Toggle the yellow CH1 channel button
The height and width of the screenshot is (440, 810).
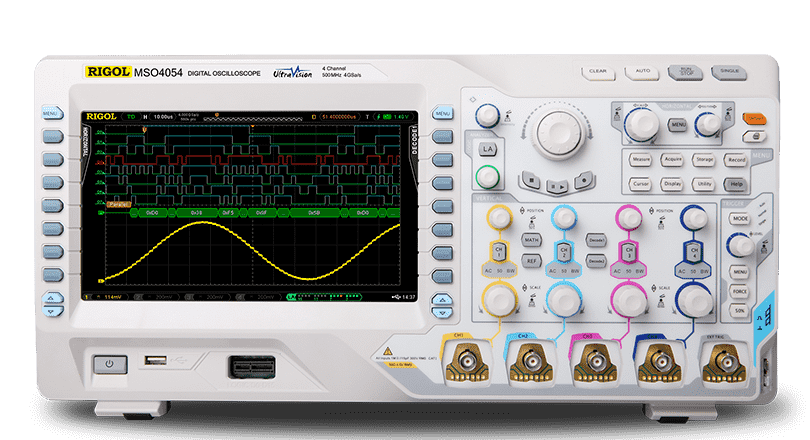pos(500,251)
